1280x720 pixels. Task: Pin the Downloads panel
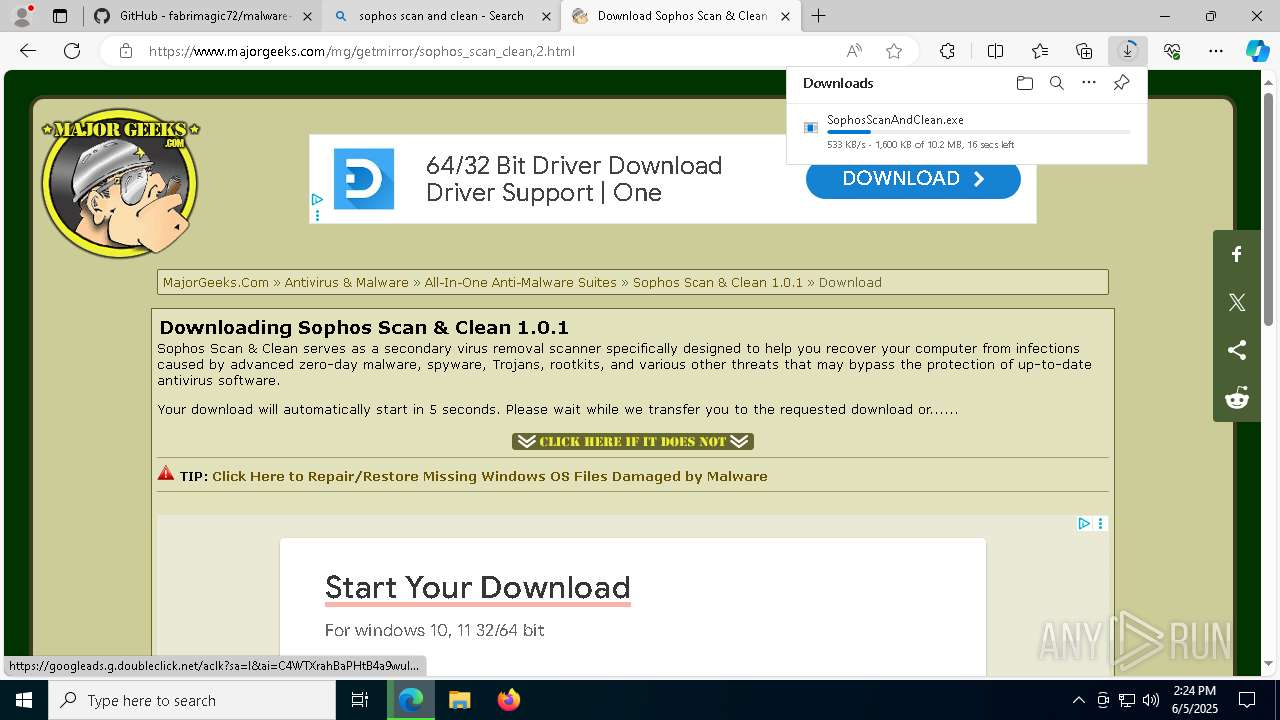click(x=1121, y=83)
